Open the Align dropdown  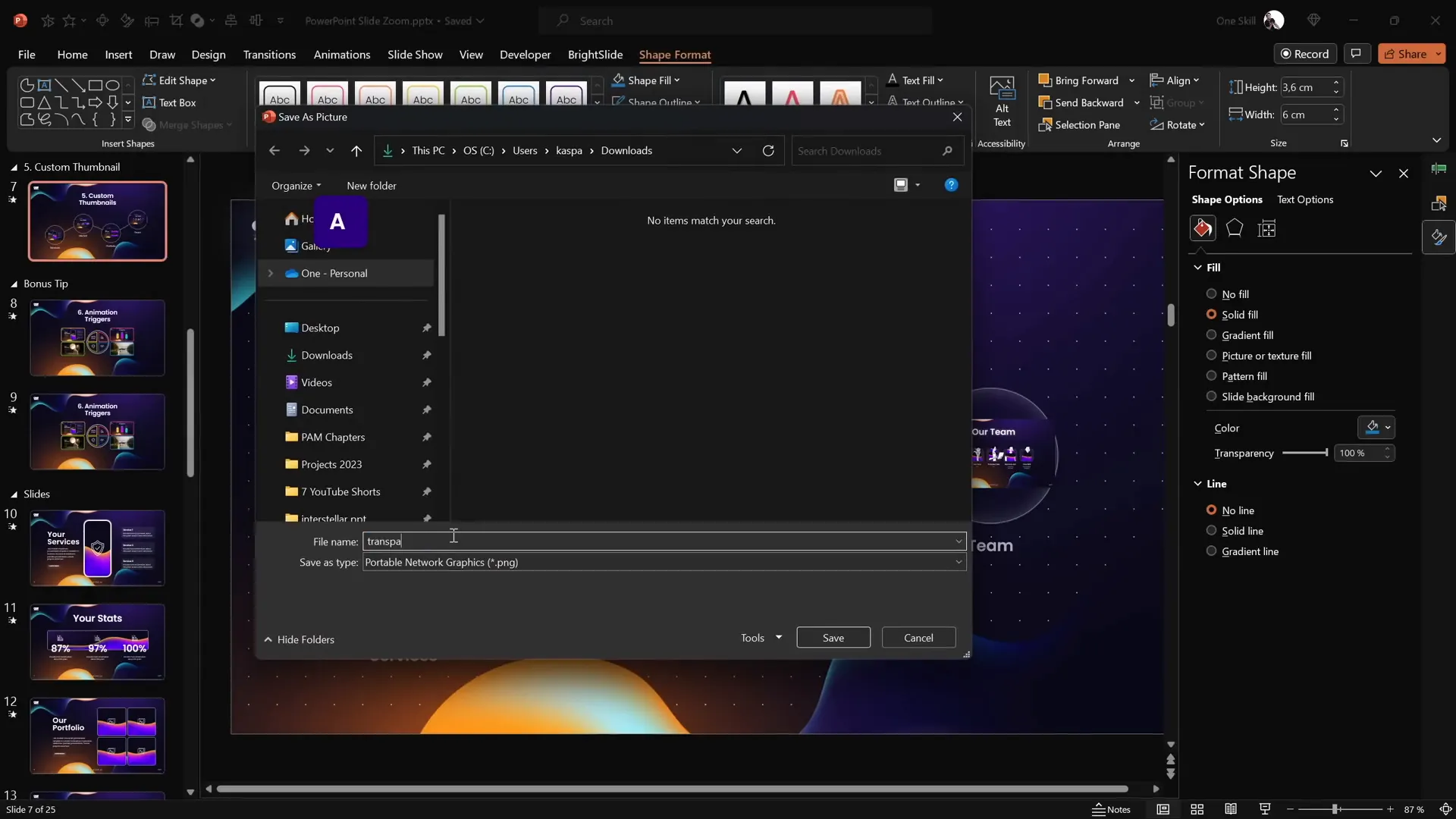point(1175,80)
